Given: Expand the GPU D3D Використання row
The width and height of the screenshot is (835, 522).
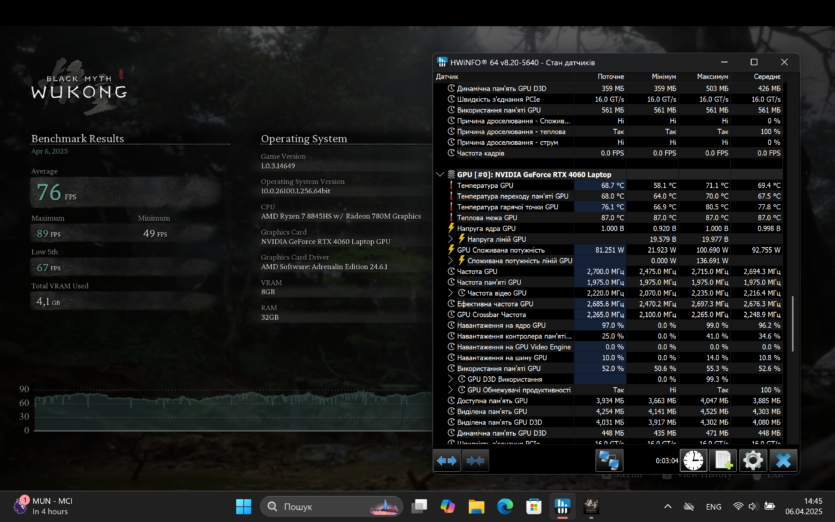Looking at the screenshot, I should coord(451,379).
